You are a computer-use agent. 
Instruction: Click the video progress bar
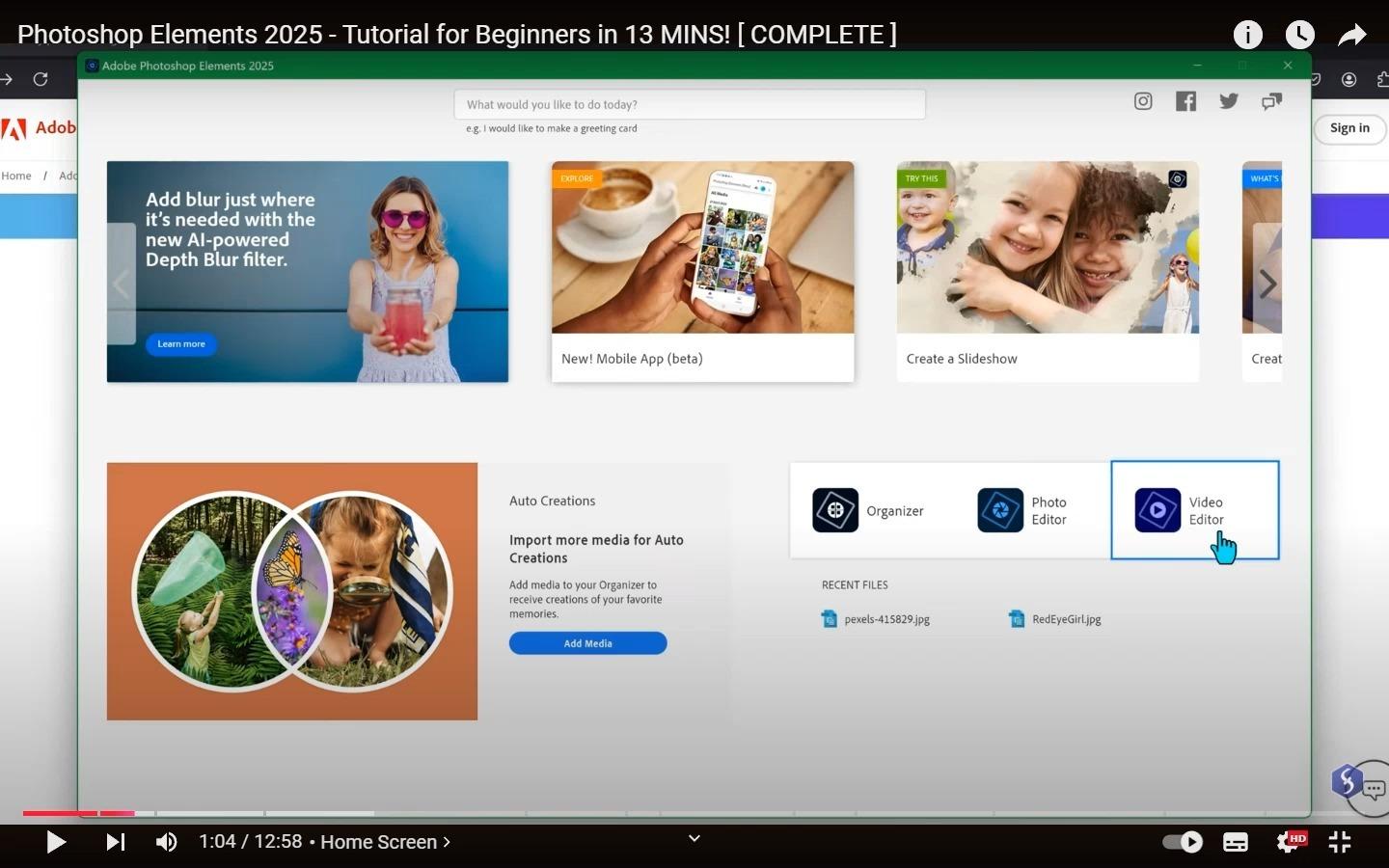(694, 813)
